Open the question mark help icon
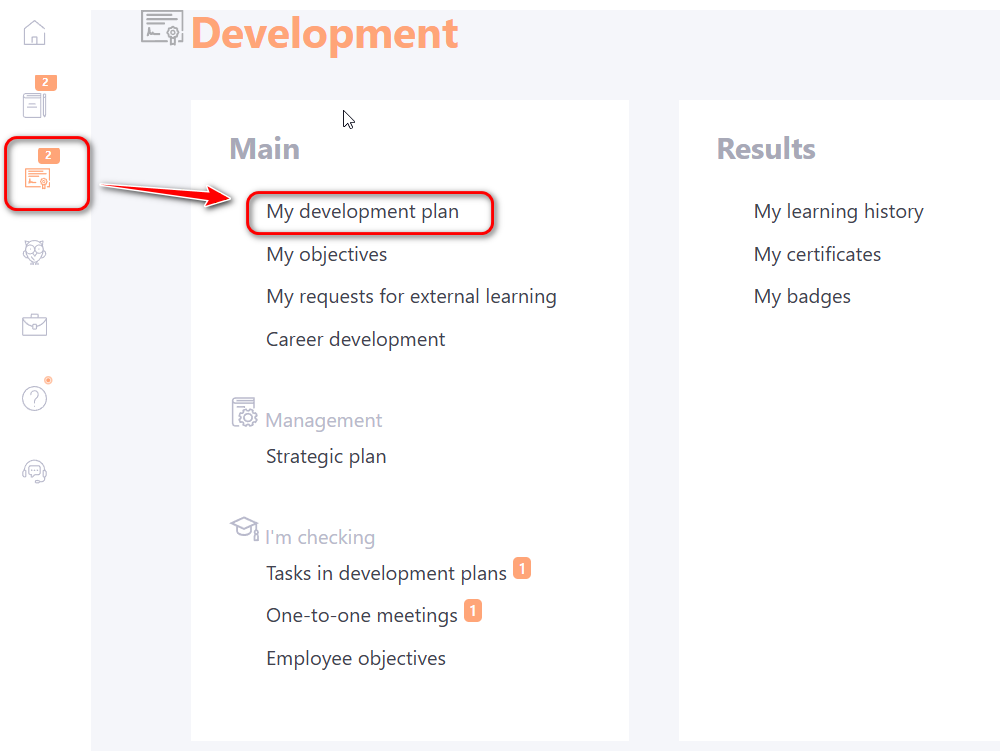Viewport: 1006px width, 751px height. 35,398
